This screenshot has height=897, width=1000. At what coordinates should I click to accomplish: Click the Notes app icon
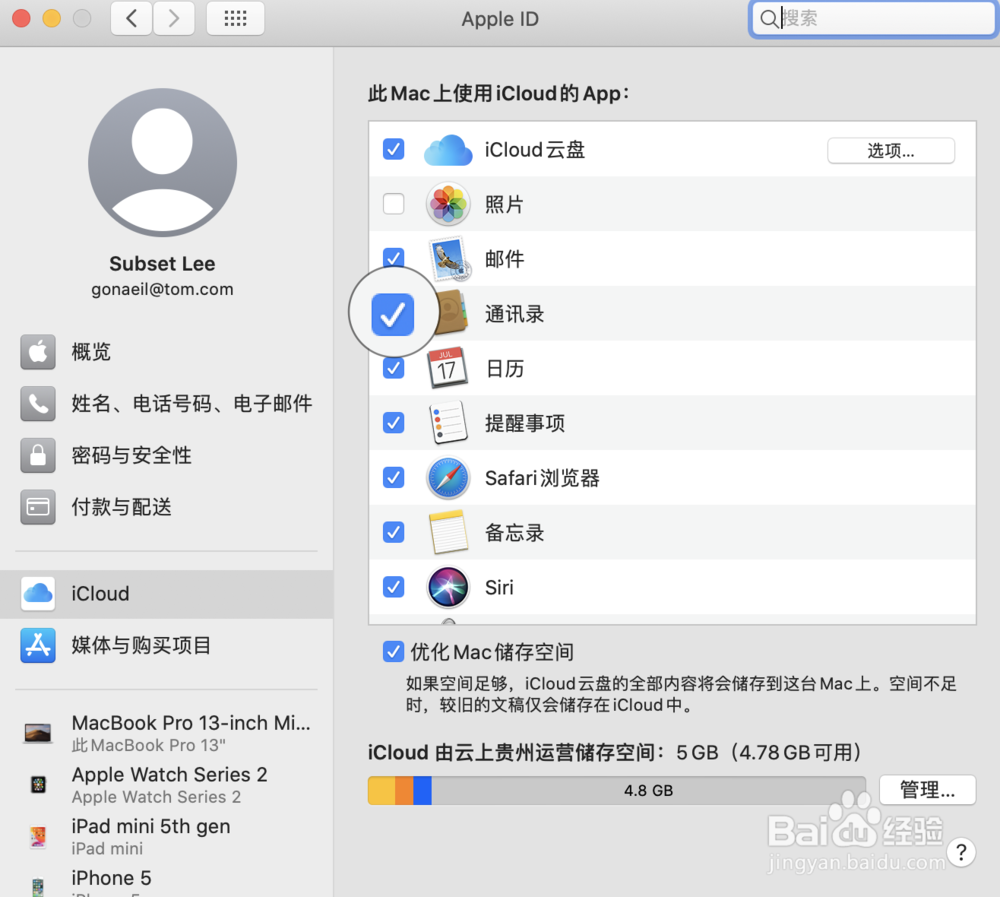pos(448,532)
